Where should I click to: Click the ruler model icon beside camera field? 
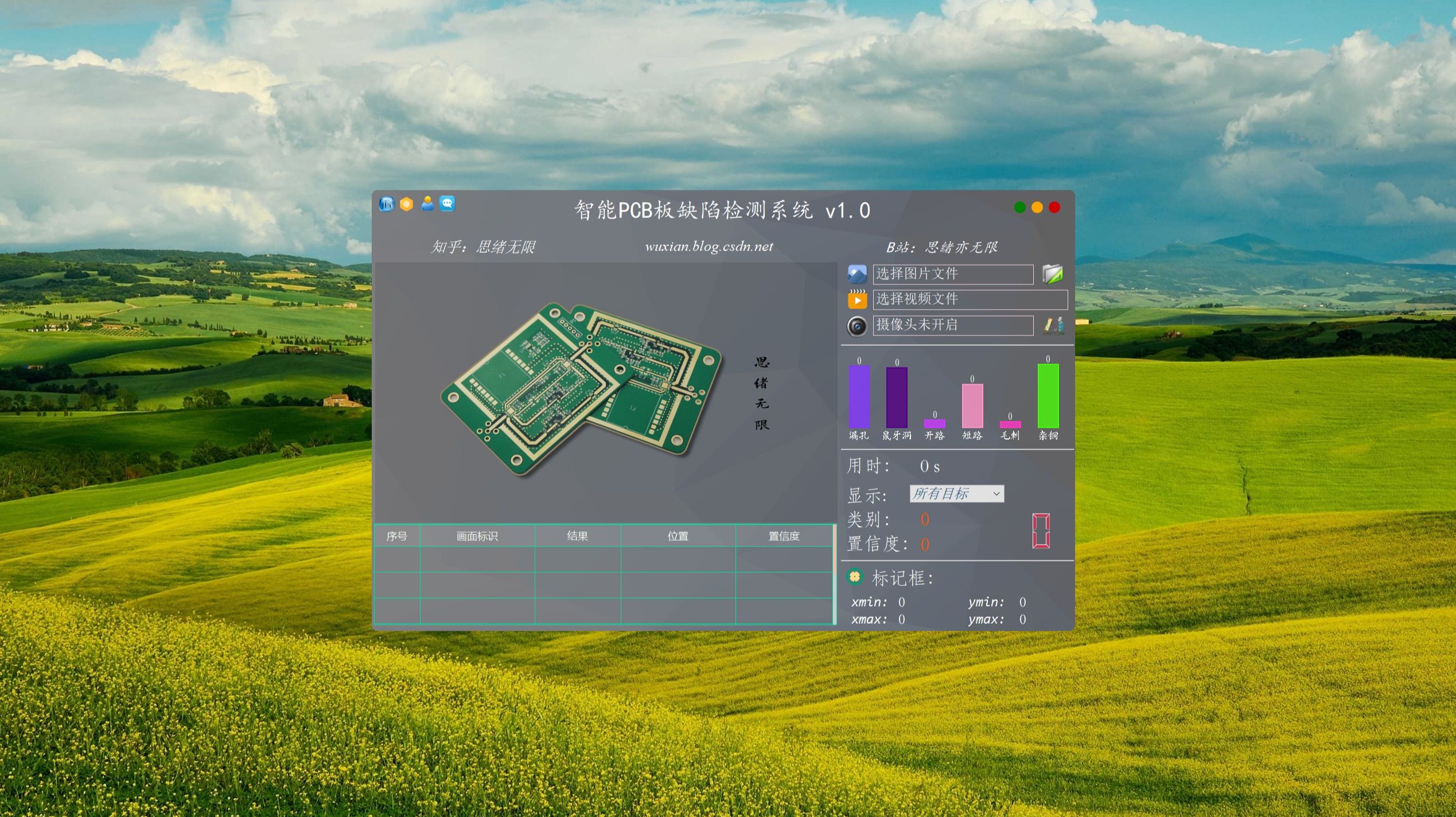click(x=1053, y=325)
